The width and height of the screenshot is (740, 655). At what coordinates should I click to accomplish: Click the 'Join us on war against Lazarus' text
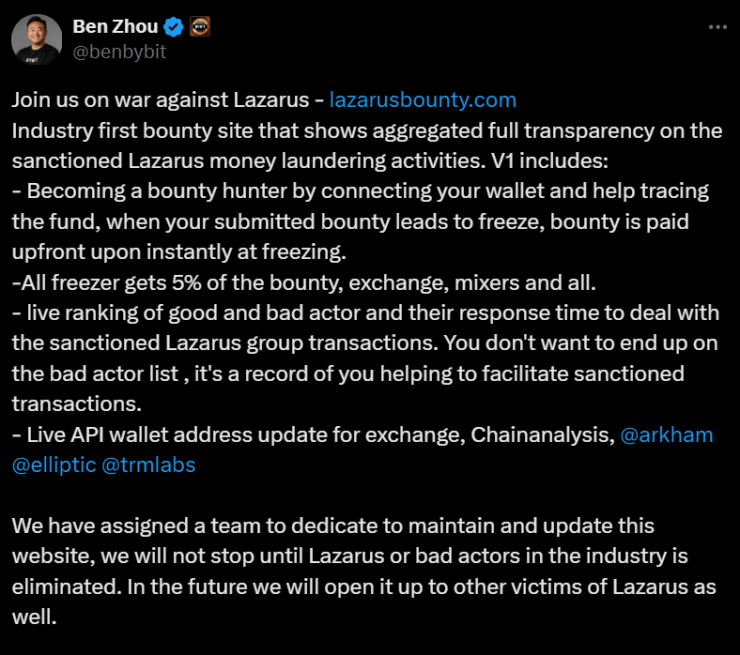coord(160,100)
